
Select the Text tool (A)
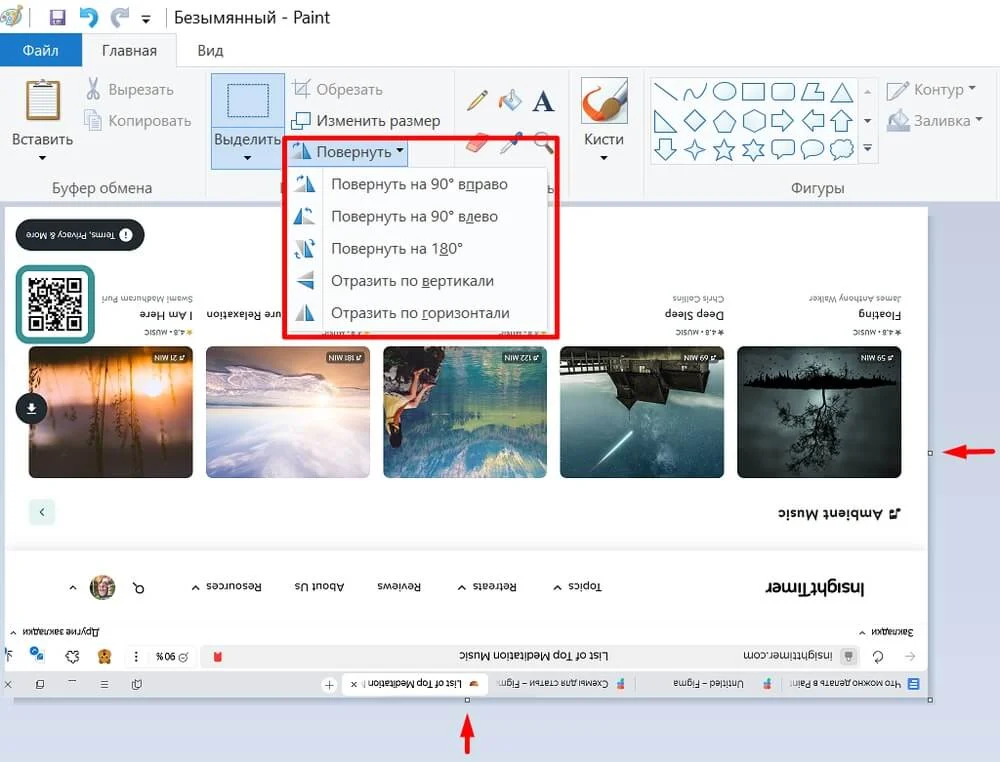click(543, 101)
